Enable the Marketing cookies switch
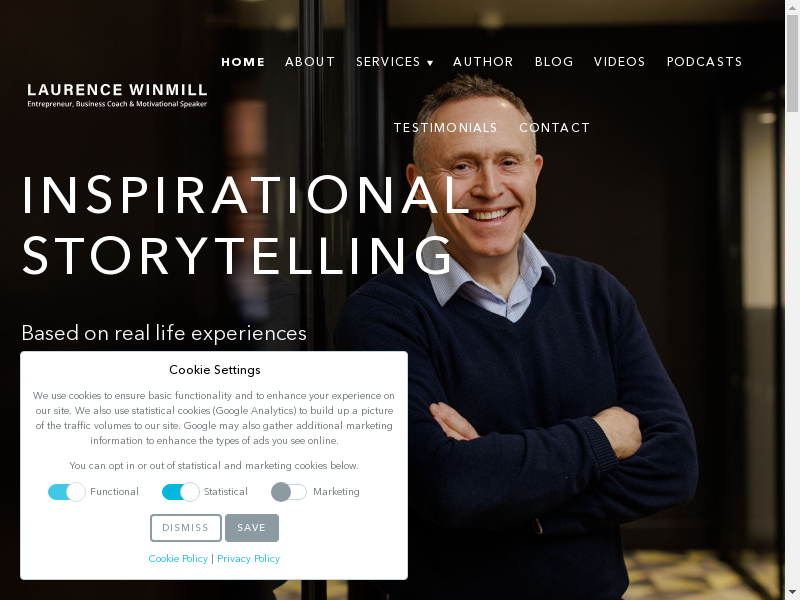Viewport: 800px width, 600px height. (289, 492)
